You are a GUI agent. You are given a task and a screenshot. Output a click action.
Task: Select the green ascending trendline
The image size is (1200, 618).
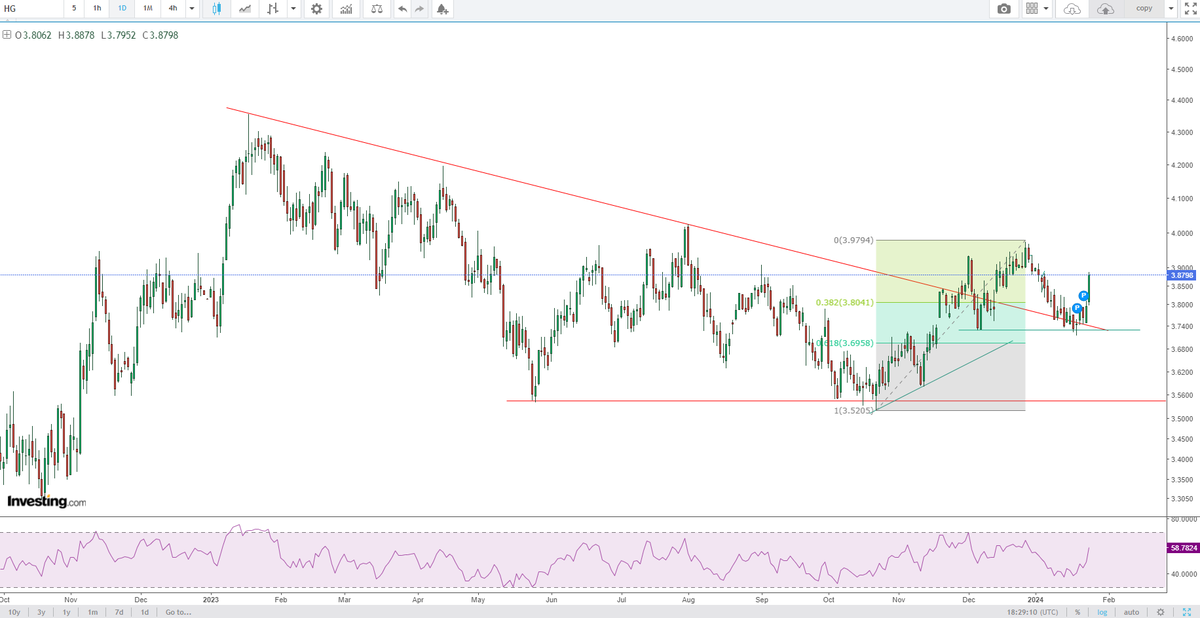pyautogui.click(x=945, y=376)
